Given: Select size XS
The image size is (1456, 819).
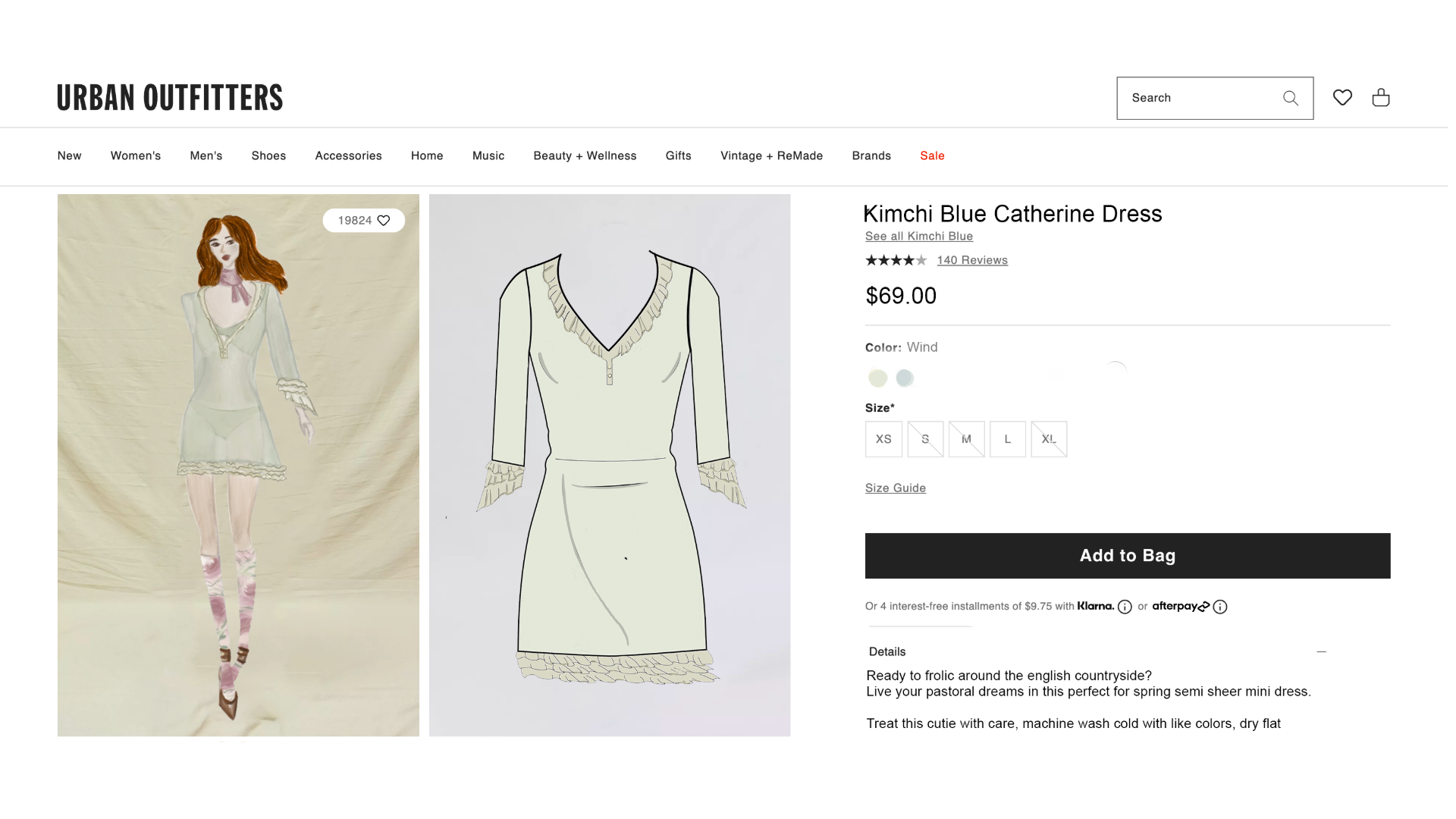Looking at the screenshot, I should [x=883, y=439].
